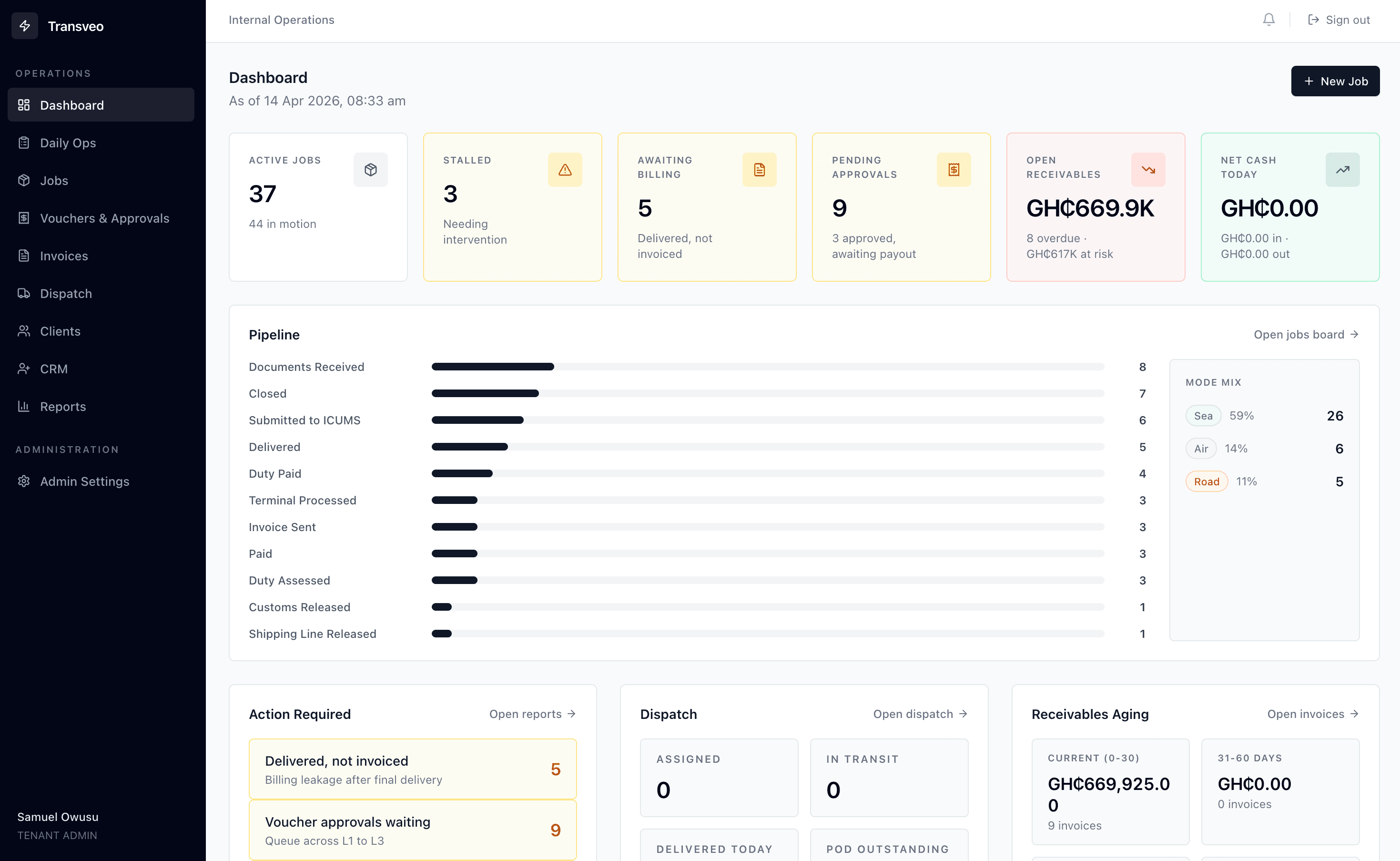Viewport: 1400px width, 861px height.
Task: Navigate to Vouchers & Approvals
Action: (x=101, y=217)
